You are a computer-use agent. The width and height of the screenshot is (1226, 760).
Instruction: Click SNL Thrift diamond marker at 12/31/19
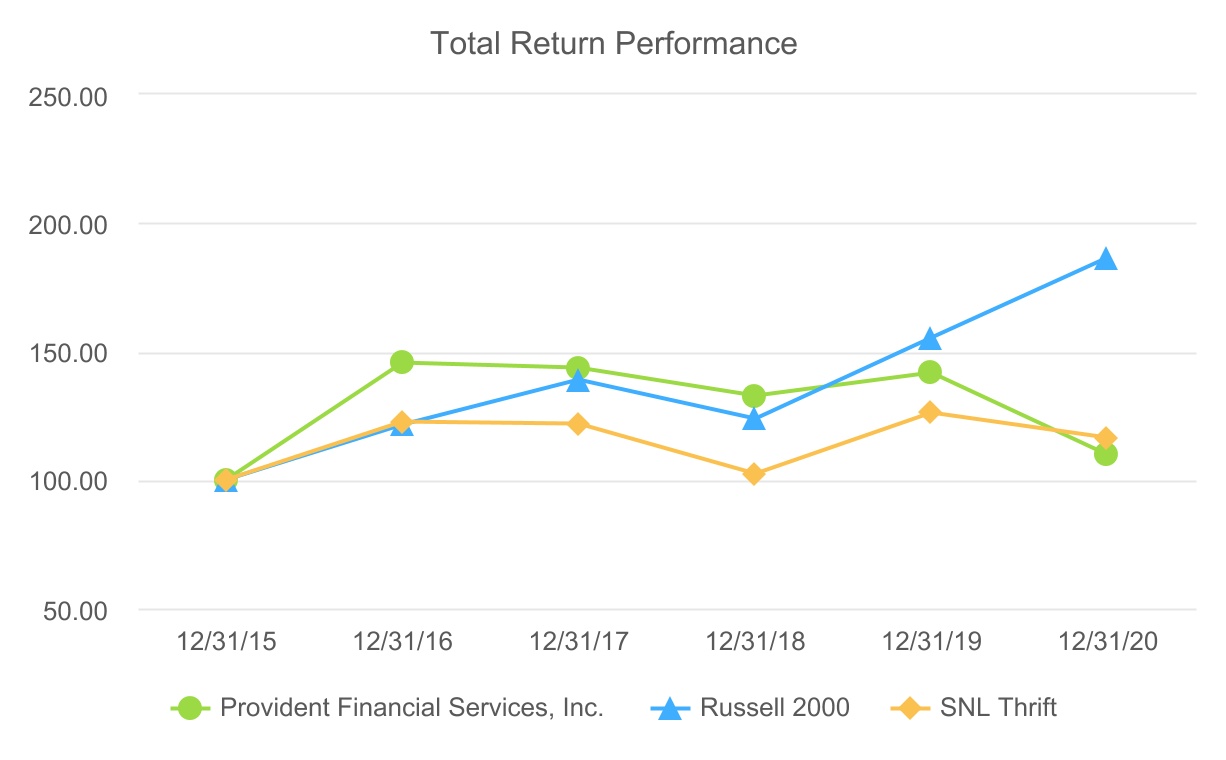click(x=930, y=412)
